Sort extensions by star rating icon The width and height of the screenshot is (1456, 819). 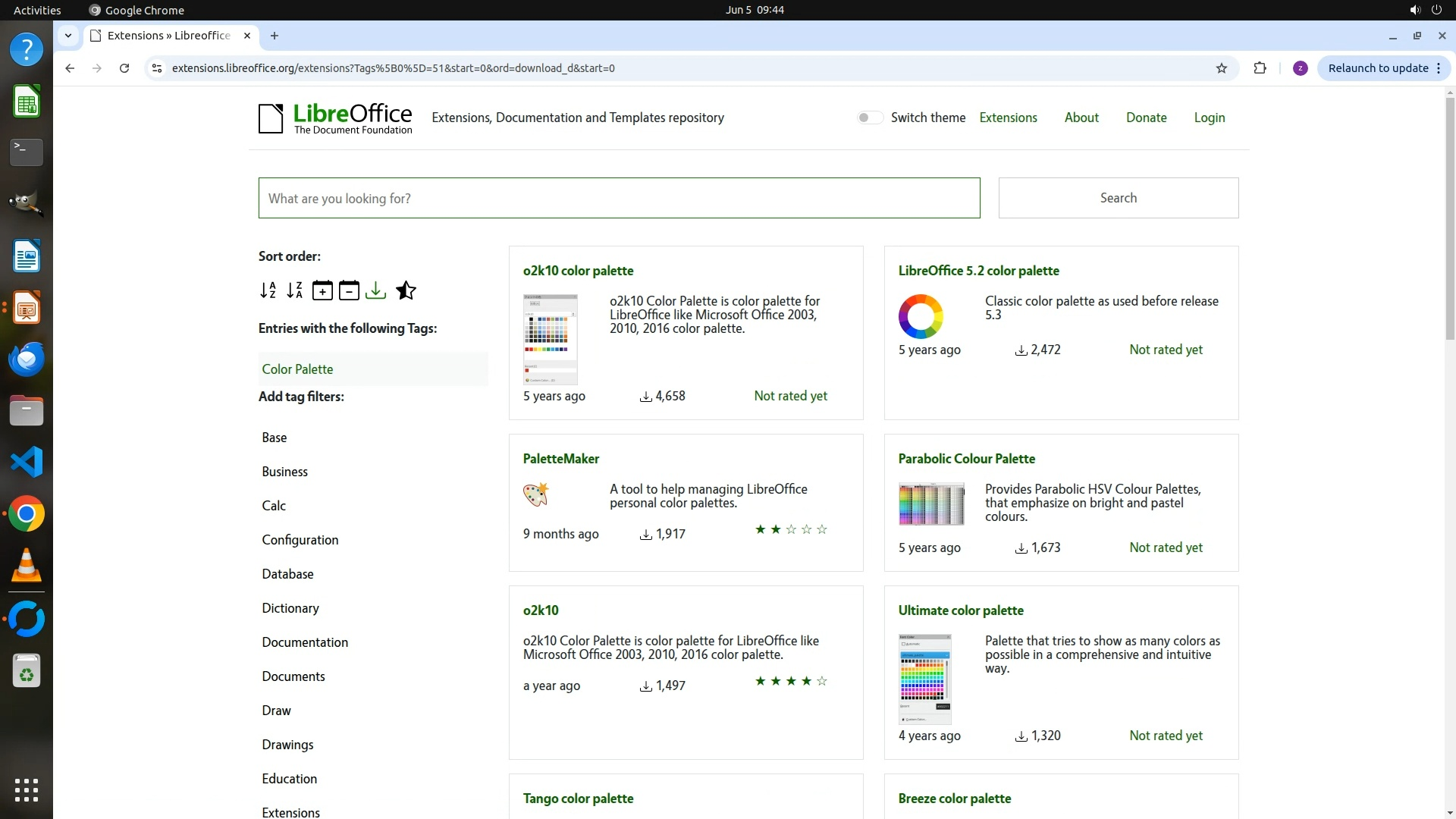click(x=406, y=290)
